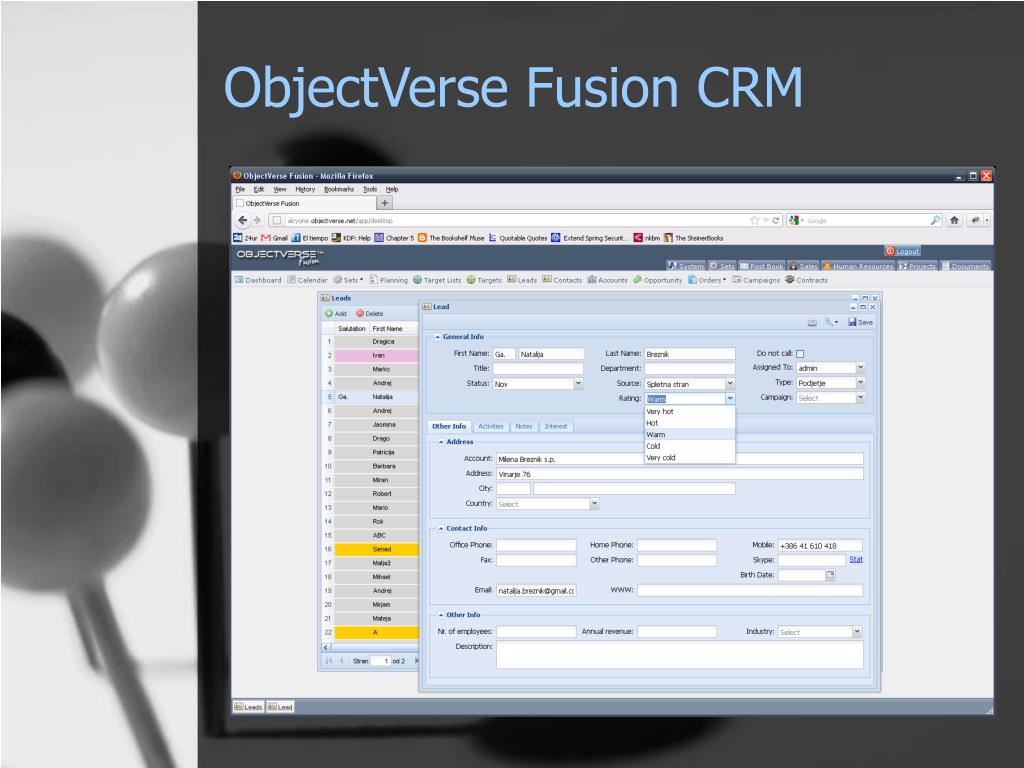Open the Contacts module
The image size is (1024, 768).
point(562,280)
